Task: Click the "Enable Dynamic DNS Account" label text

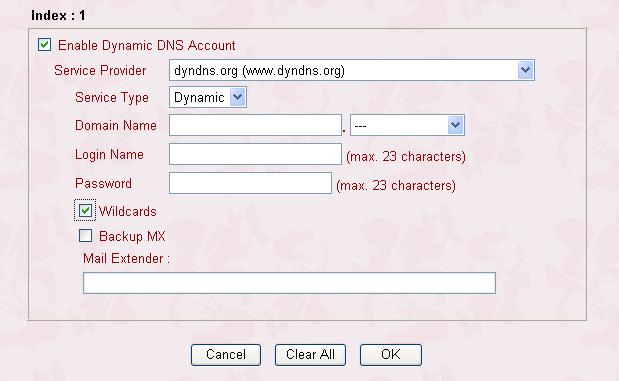Action: tap(146, 45)
